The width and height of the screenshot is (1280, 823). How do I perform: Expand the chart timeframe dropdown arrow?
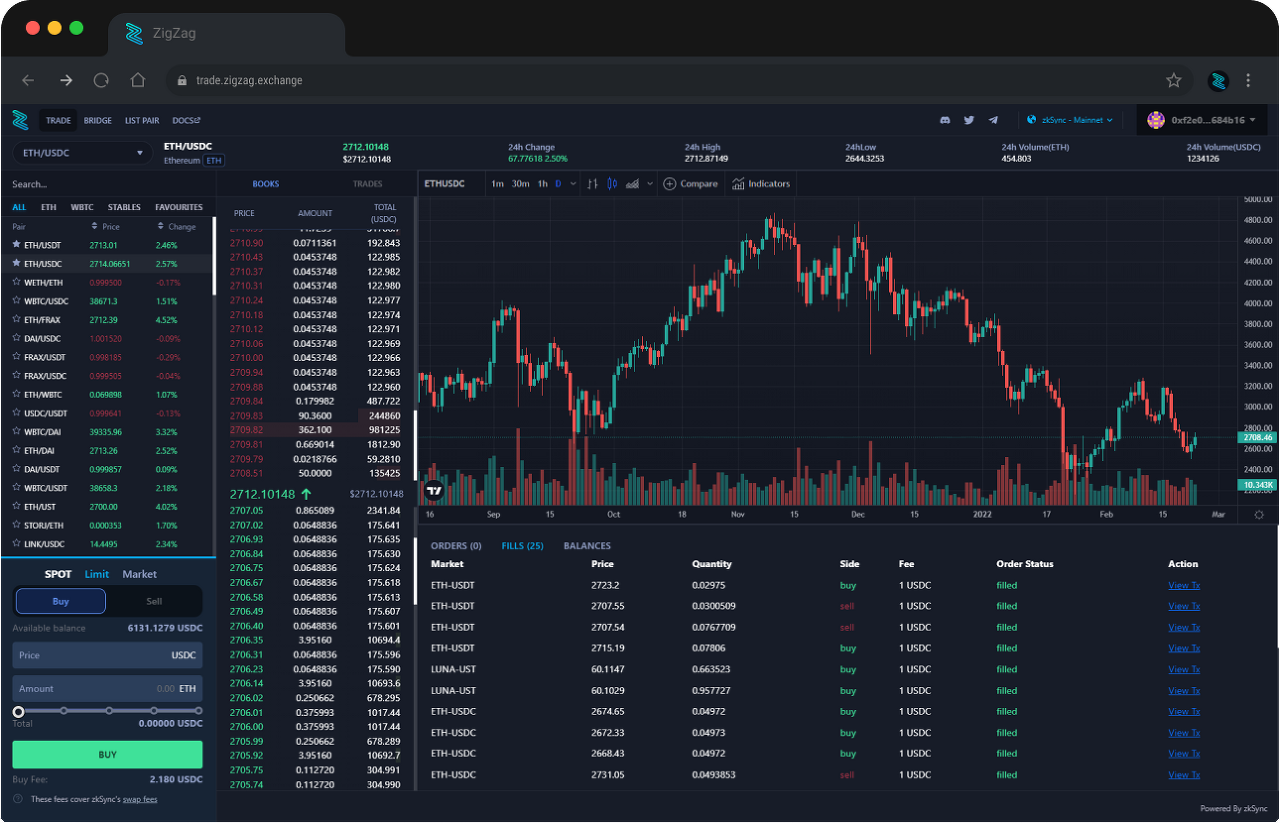(x=573, y=183)
